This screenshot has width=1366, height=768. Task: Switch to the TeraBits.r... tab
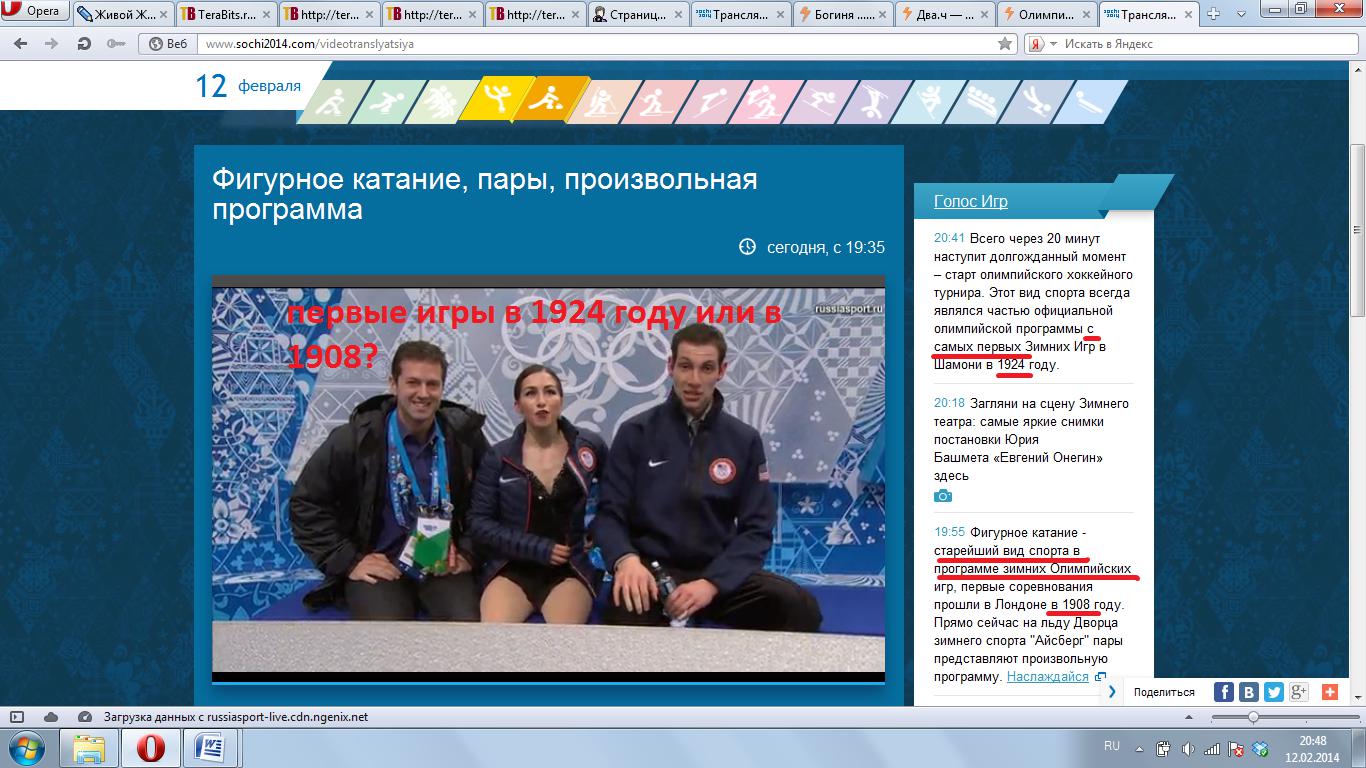[225, 15]
